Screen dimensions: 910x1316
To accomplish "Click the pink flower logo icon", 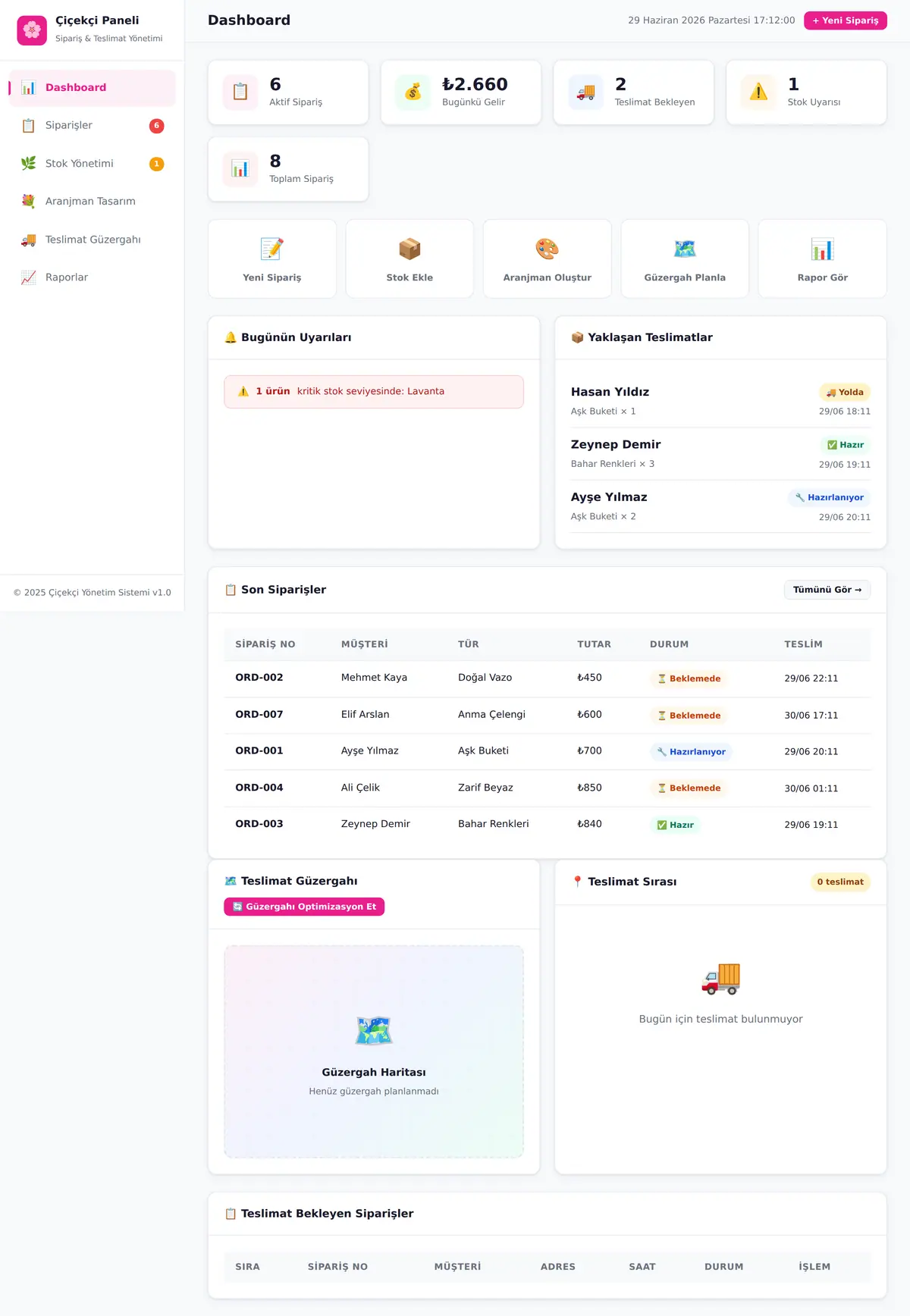I will coord(32,30).
